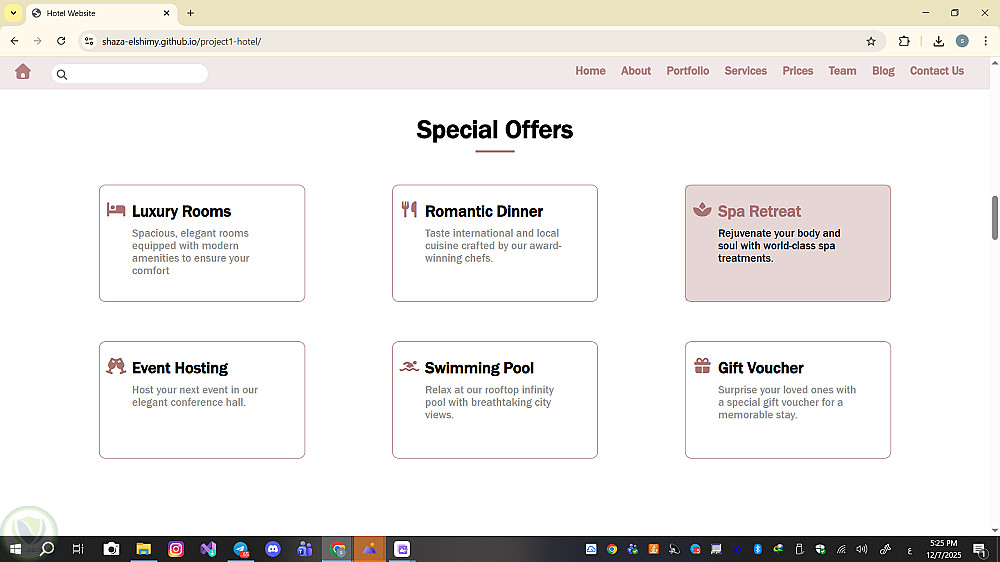Click the page vertical scrollbar thumb
The width and height of the screenshot is (1000, 562).
(995, 218)
